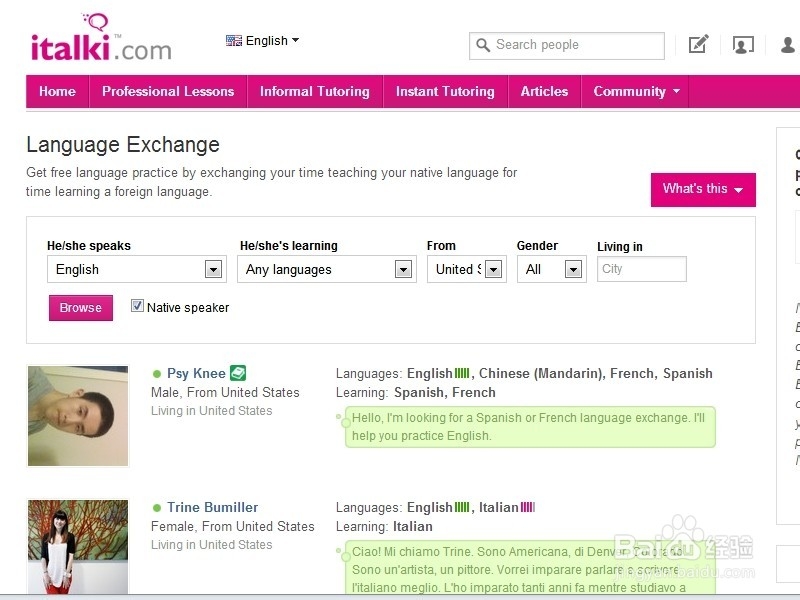Open the Articles menu item
This screenshot has width=800, height=600.
coord(544,91)
